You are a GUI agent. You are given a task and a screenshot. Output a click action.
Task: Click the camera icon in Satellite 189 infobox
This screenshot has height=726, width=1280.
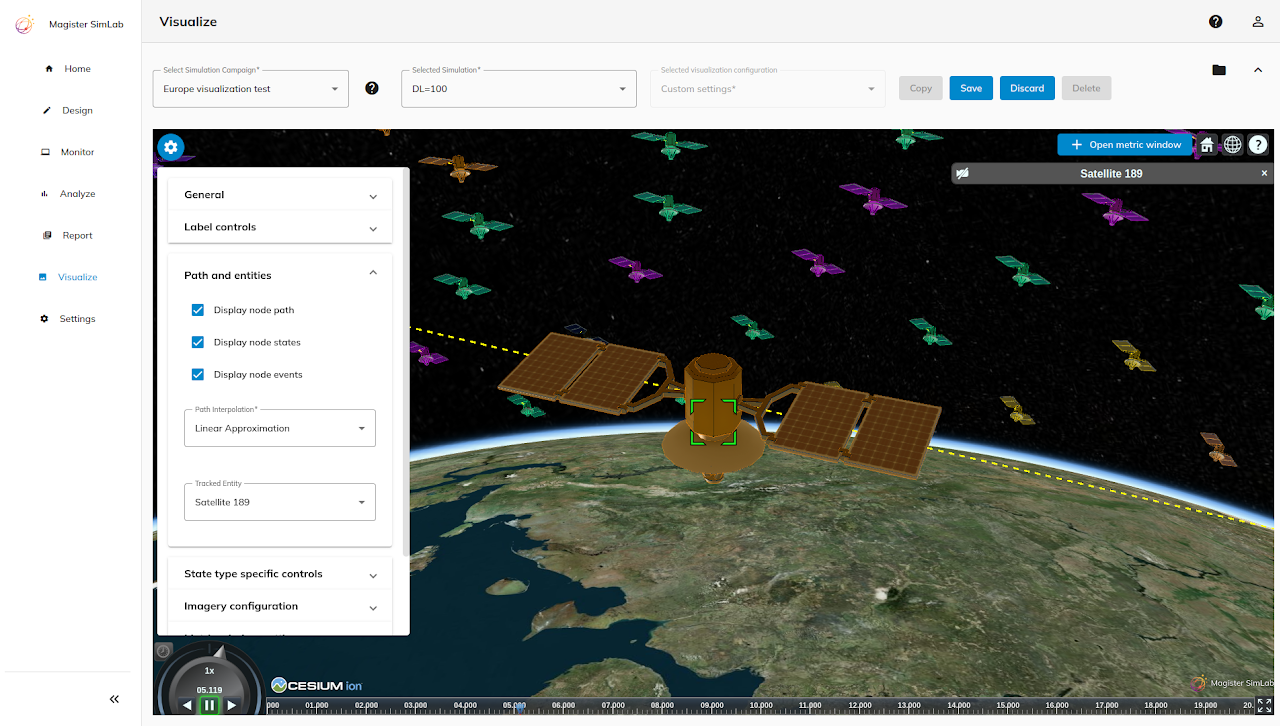click(962, 174)
